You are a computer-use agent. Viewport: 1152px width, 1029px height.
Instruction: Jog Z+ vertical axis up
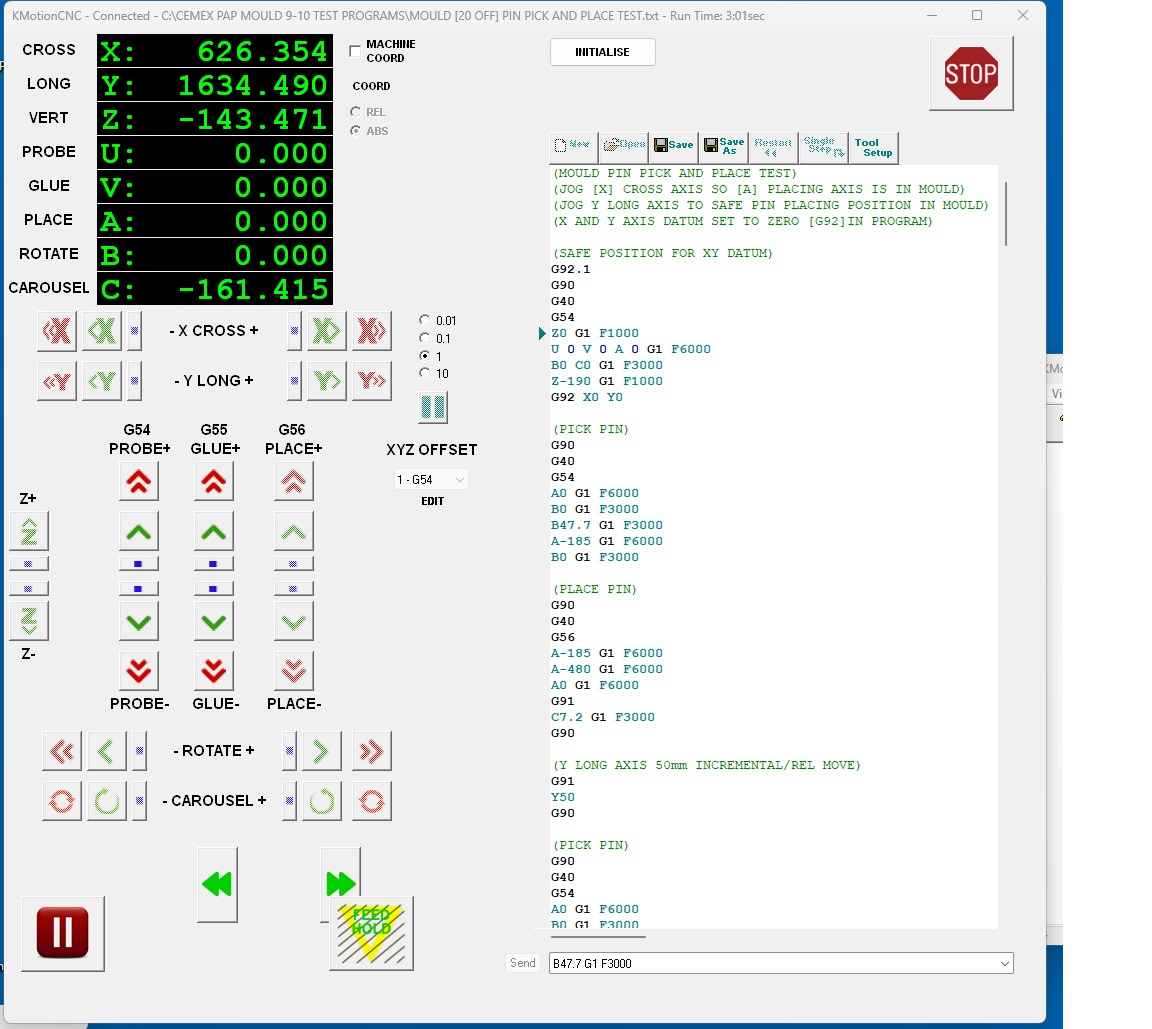tap(29, 531)
